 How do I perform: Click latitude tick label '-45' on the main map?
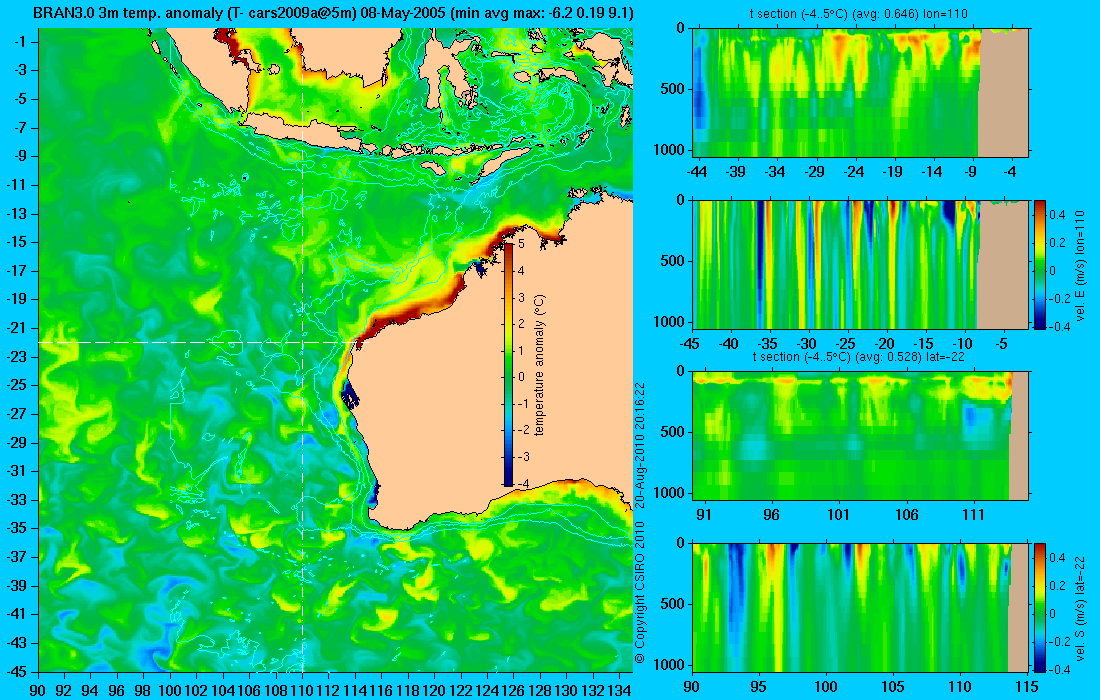click(x=19, y=671)
